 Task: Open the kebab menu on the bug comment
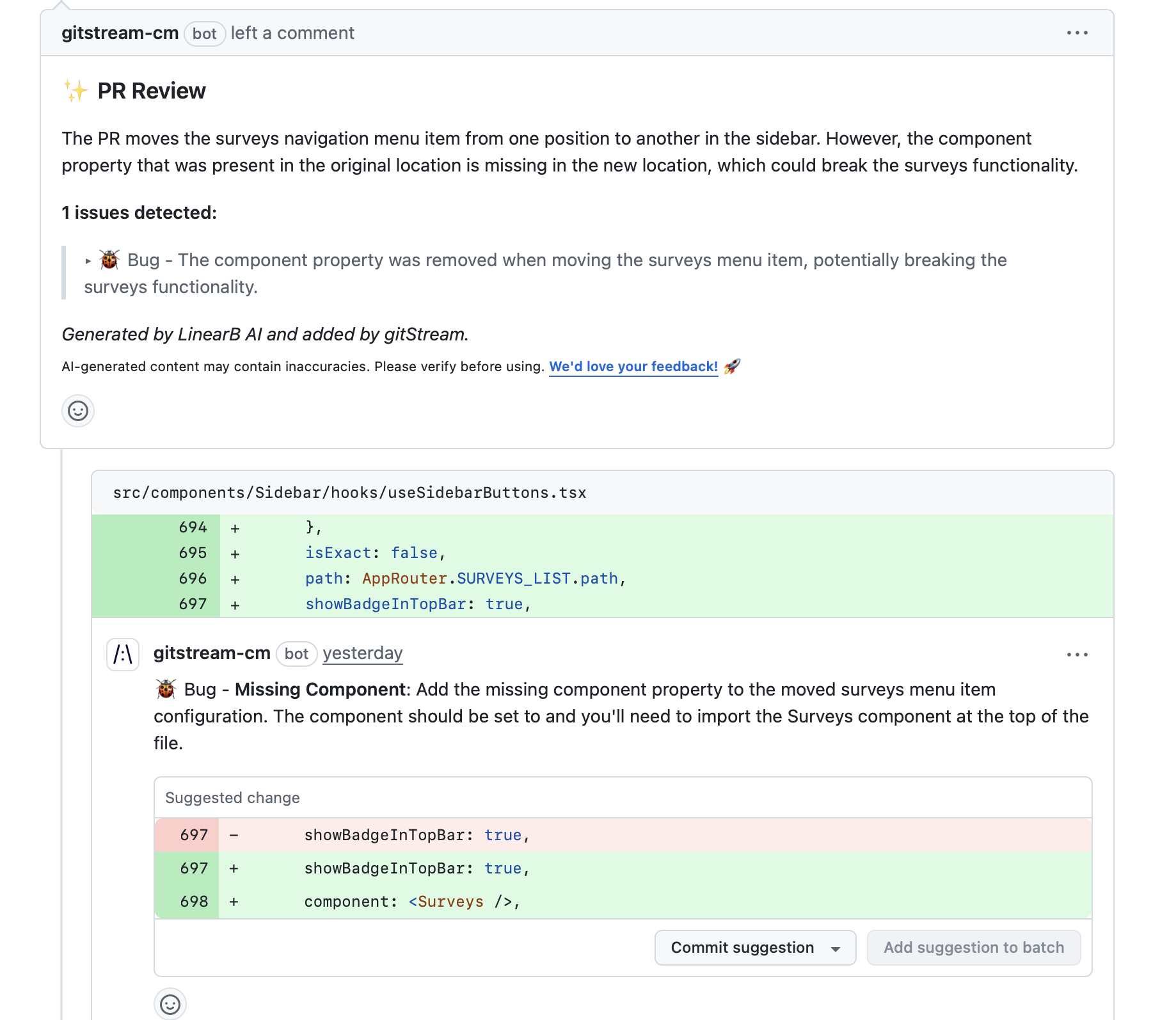[1078, 654]
